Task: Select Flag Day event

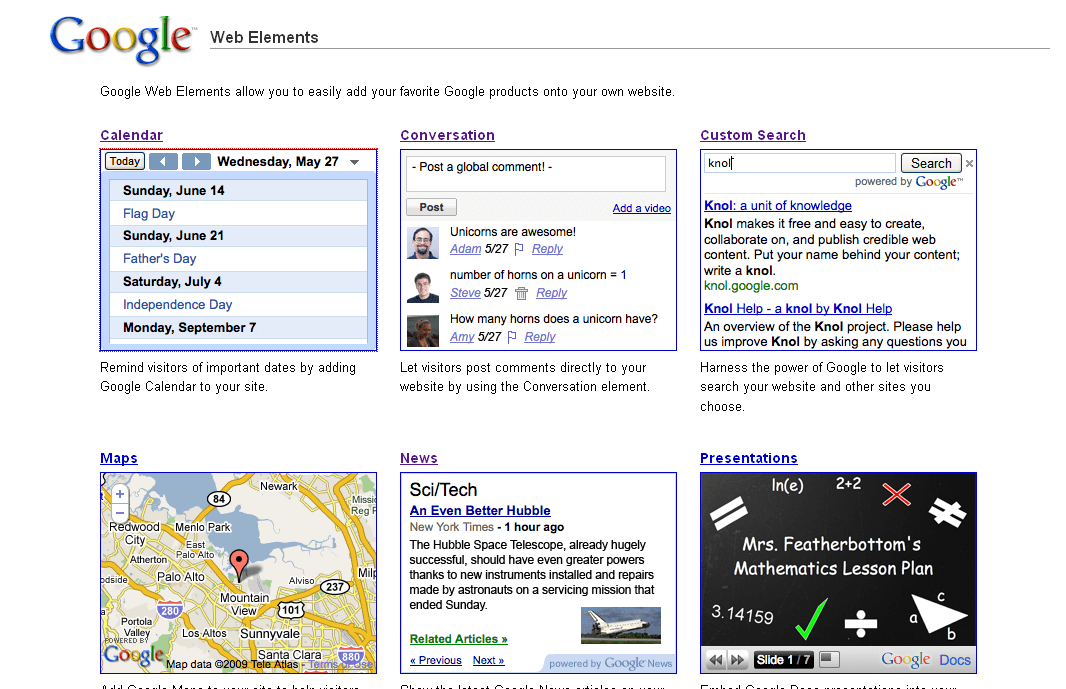Action: pos(149,214)
